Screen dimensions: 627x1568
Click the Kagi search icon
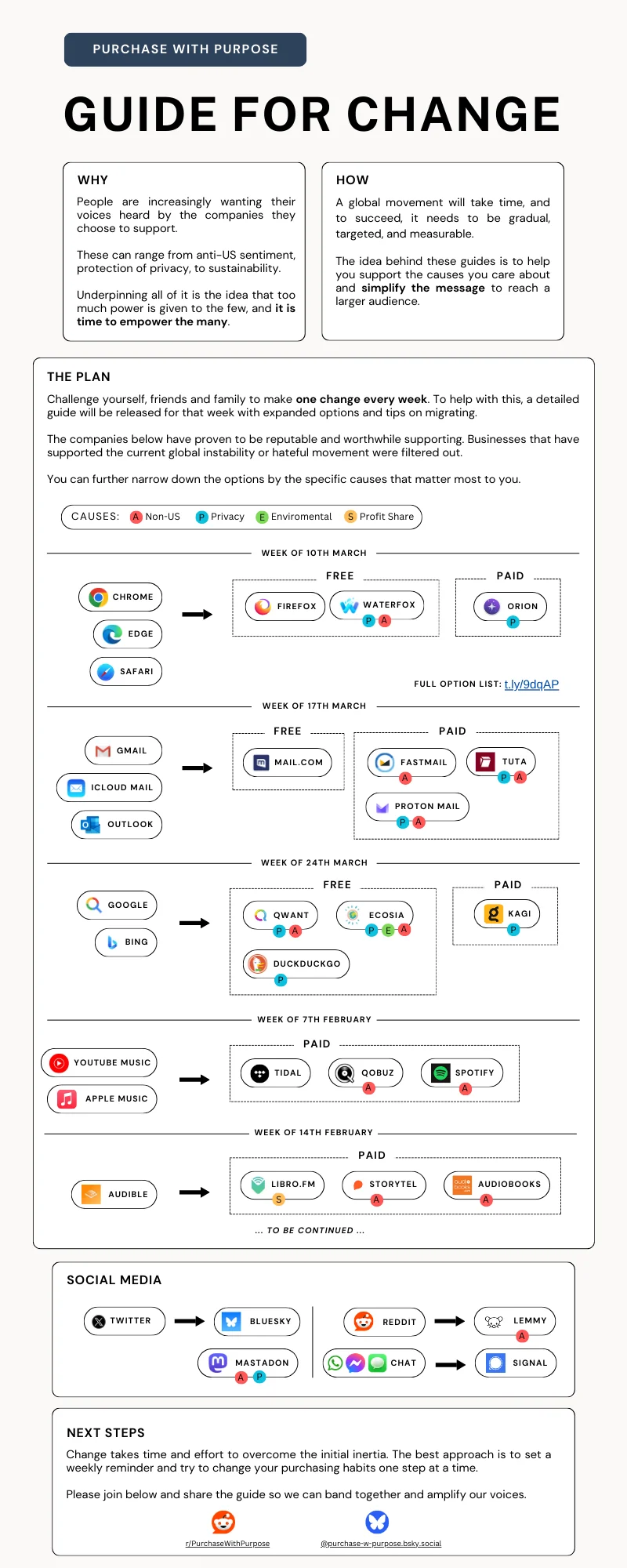493,913
